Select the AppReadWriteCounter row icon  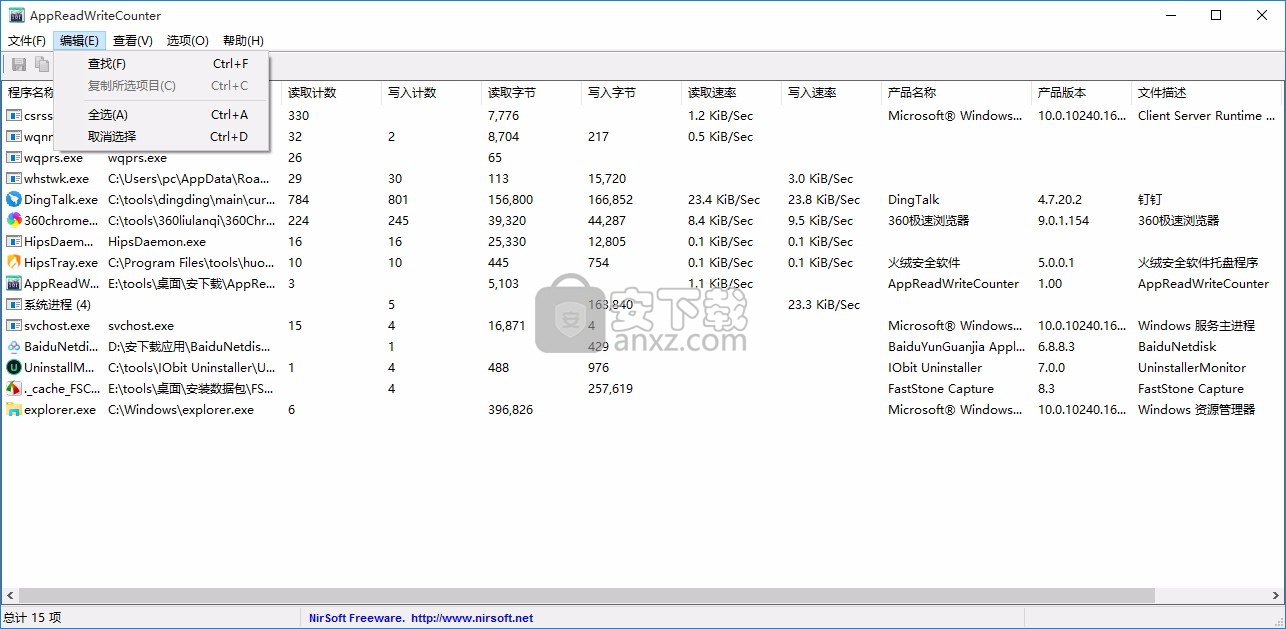[14, 284]
